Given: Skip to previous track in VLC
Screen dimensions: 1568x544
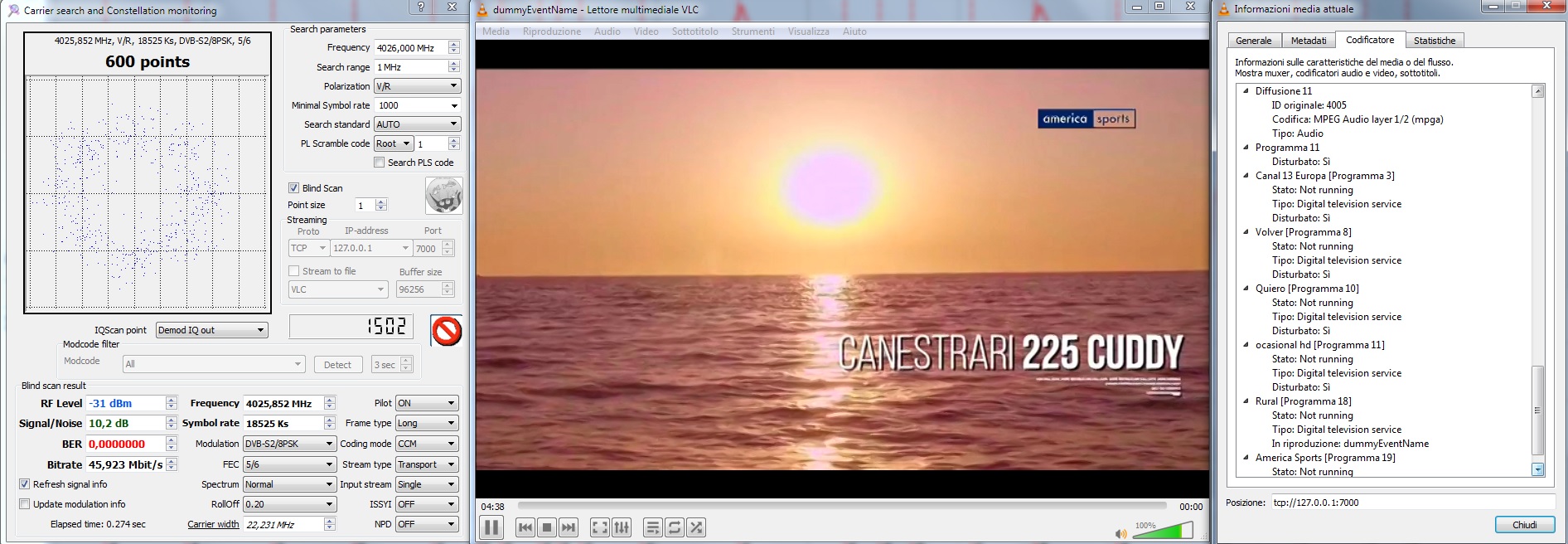Looking at the screenshot, I should (x=525, y=527).
